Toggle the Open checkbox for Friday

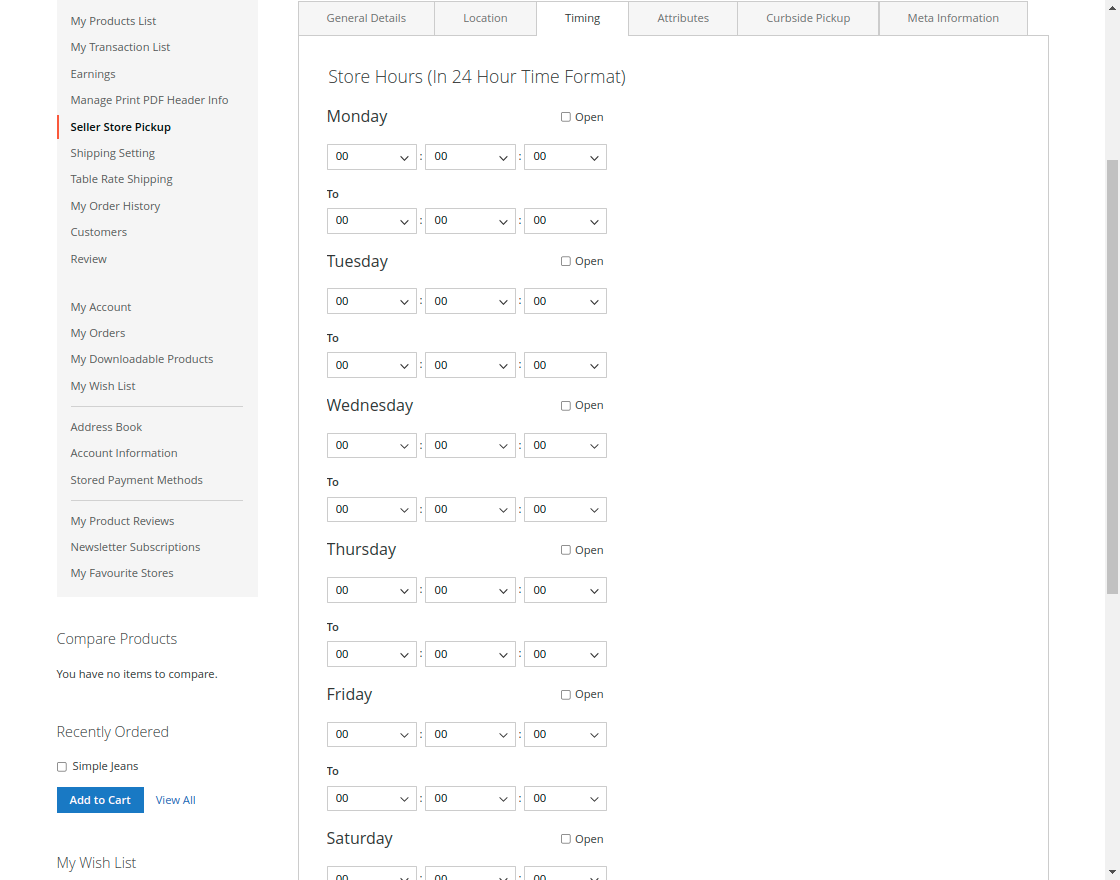coord(565,694)
